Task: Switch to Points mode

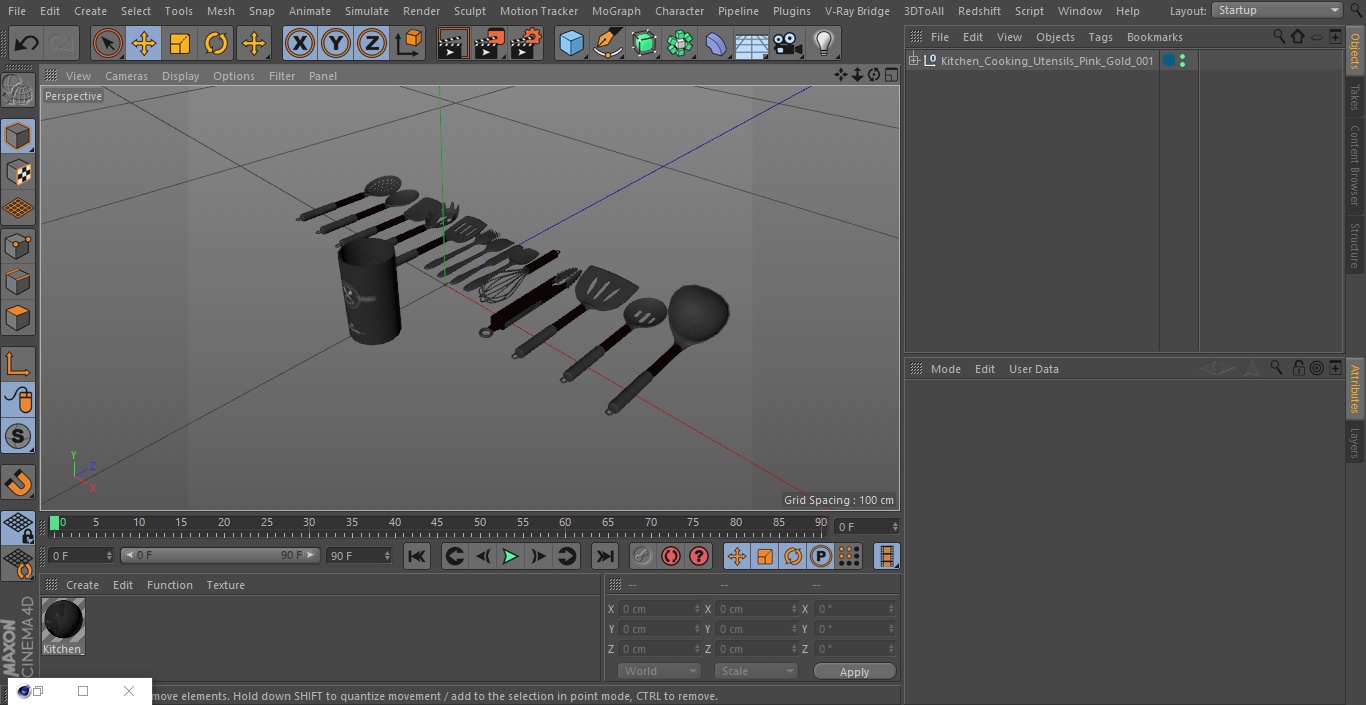Action: [x=18, y=245]
